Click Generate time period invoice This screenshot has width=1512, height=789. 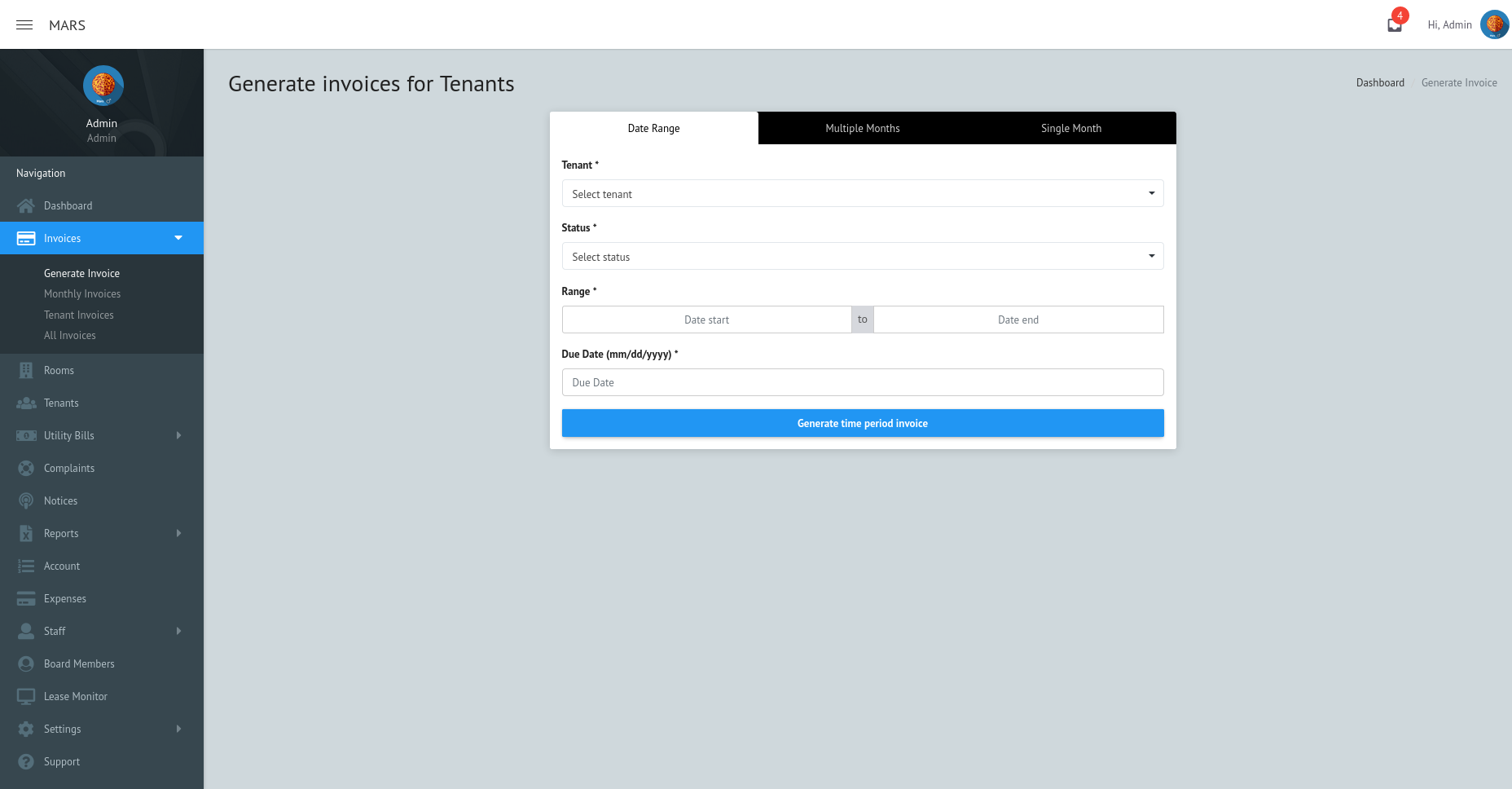[x=862, y=423]
